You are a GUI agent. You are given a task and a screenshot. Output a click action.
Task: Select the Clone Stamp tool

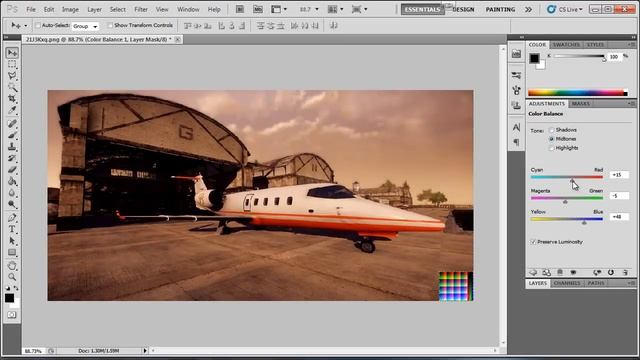coord(12,147)
